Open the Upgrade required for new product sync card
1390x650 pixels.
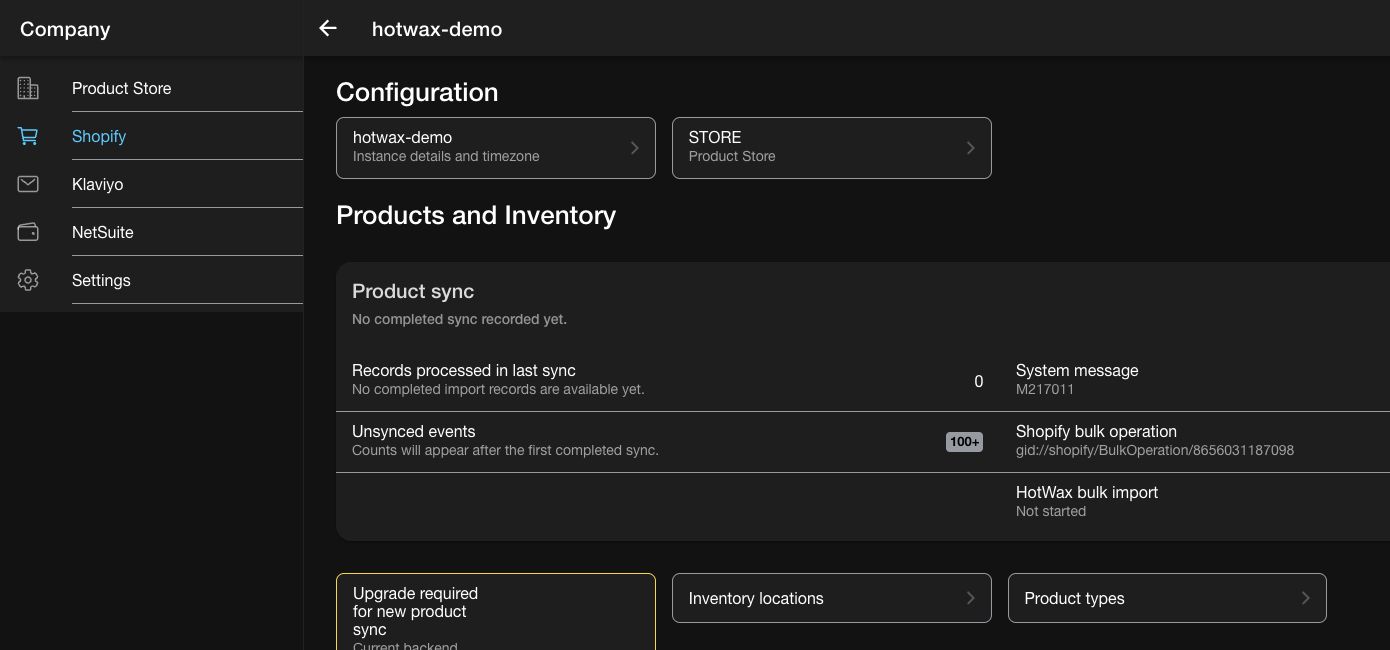[x=496, y=612]
